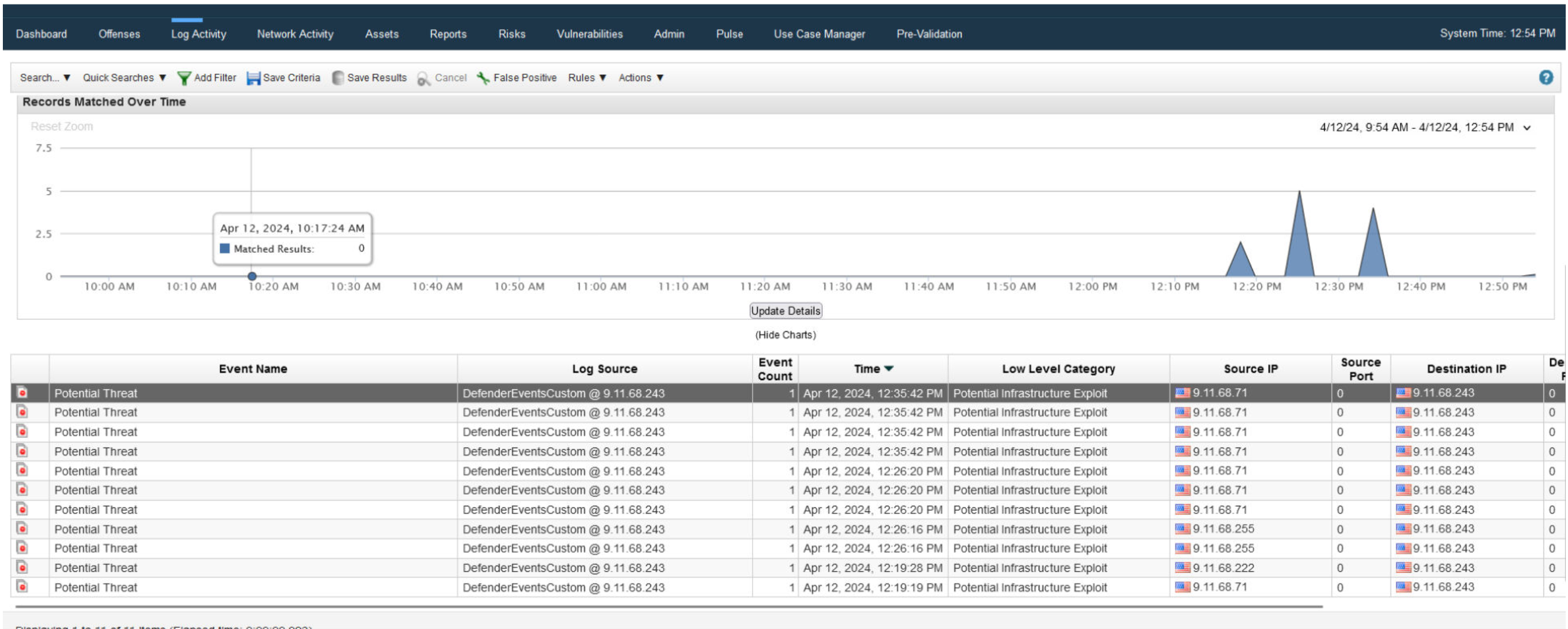Click the Cancel search icon

423,77
